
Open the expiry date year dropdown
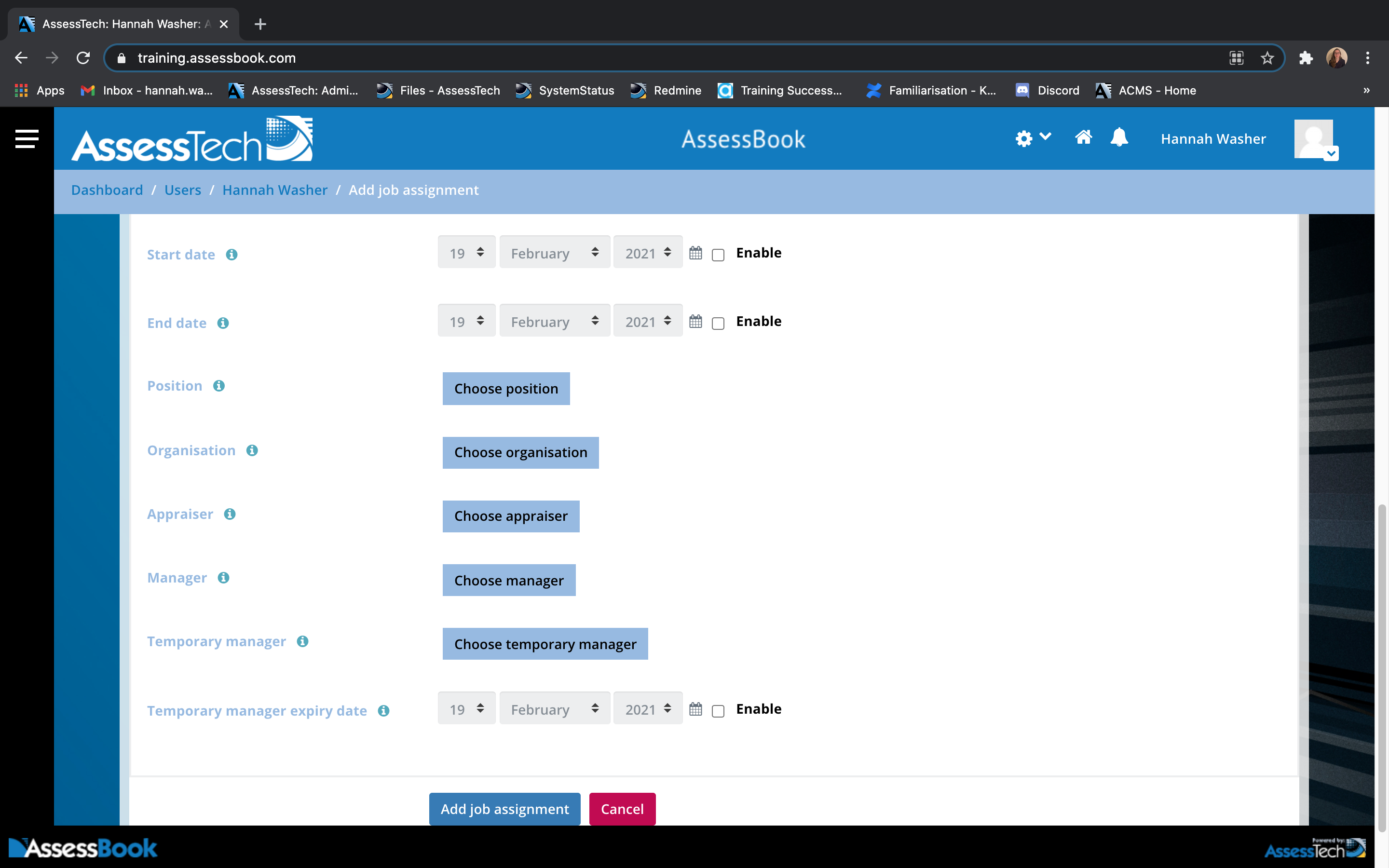click(x=648, y=708)
